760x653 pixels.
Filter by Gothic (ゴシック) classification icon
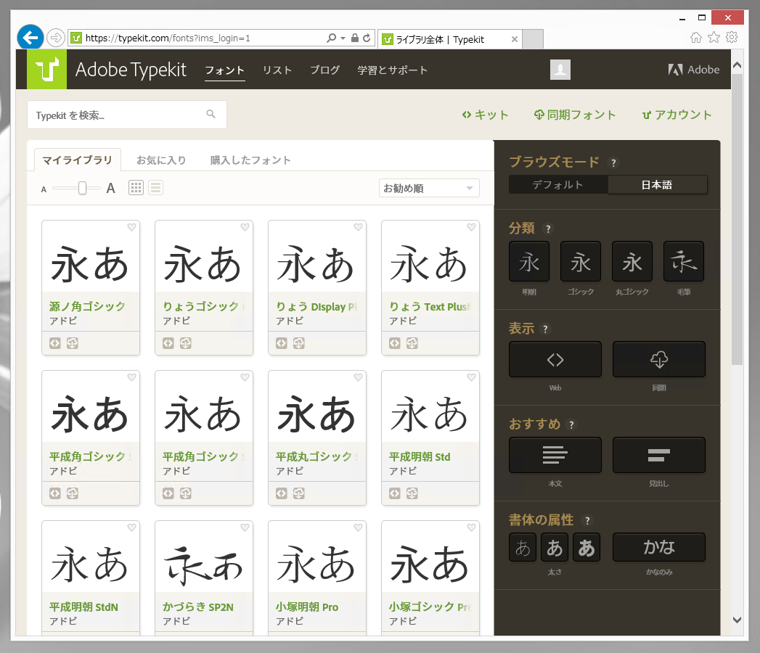click(580, 262)
